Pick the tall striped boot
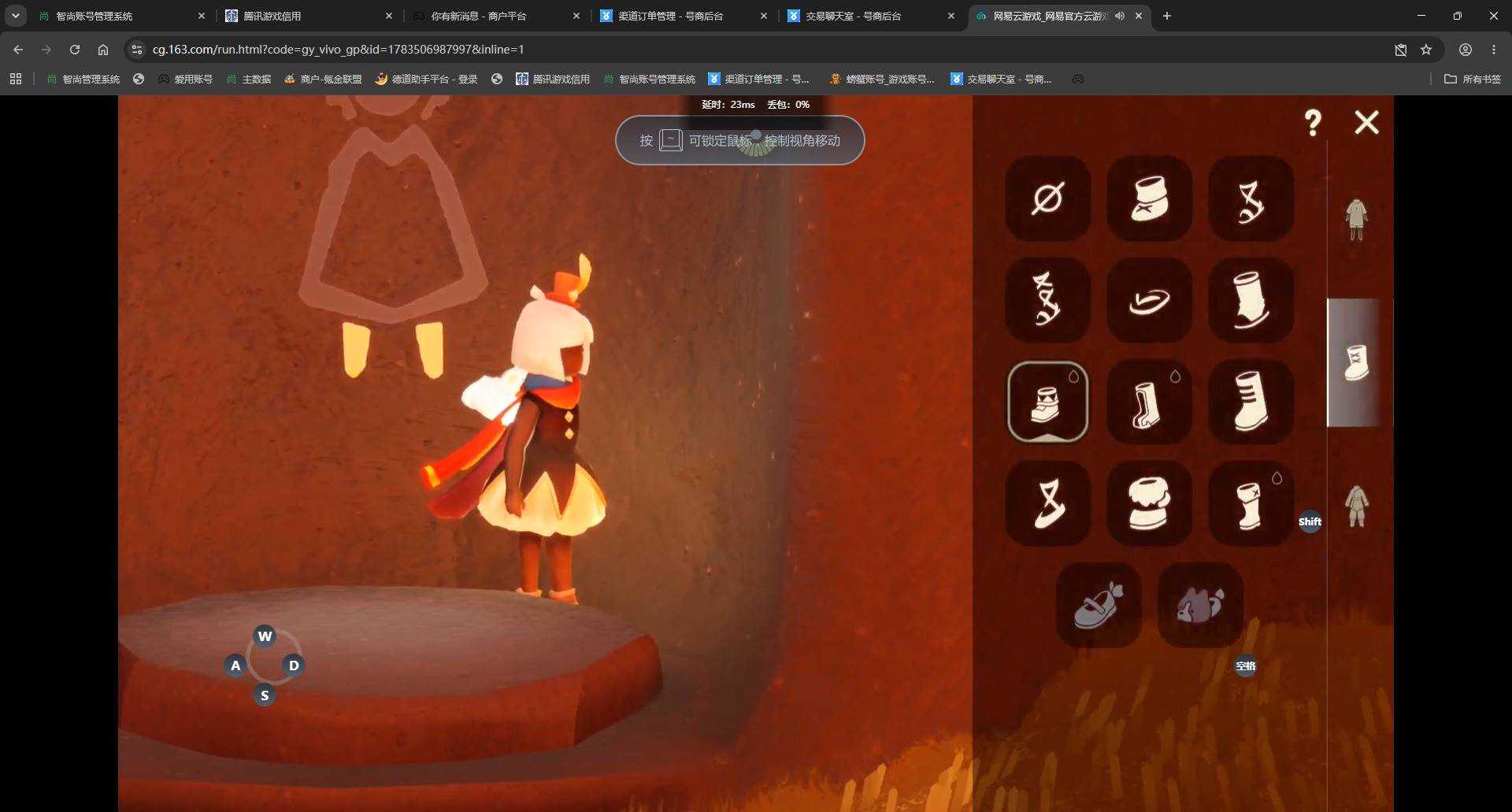Viewport: 1512px width, 812px height. (1251, 402)
